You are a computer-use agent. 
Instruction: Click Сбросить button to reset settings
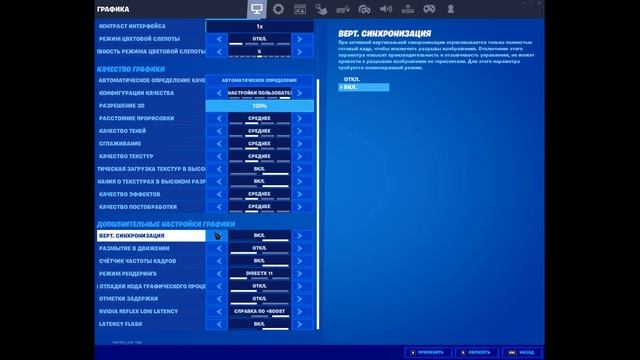(477, 352)
